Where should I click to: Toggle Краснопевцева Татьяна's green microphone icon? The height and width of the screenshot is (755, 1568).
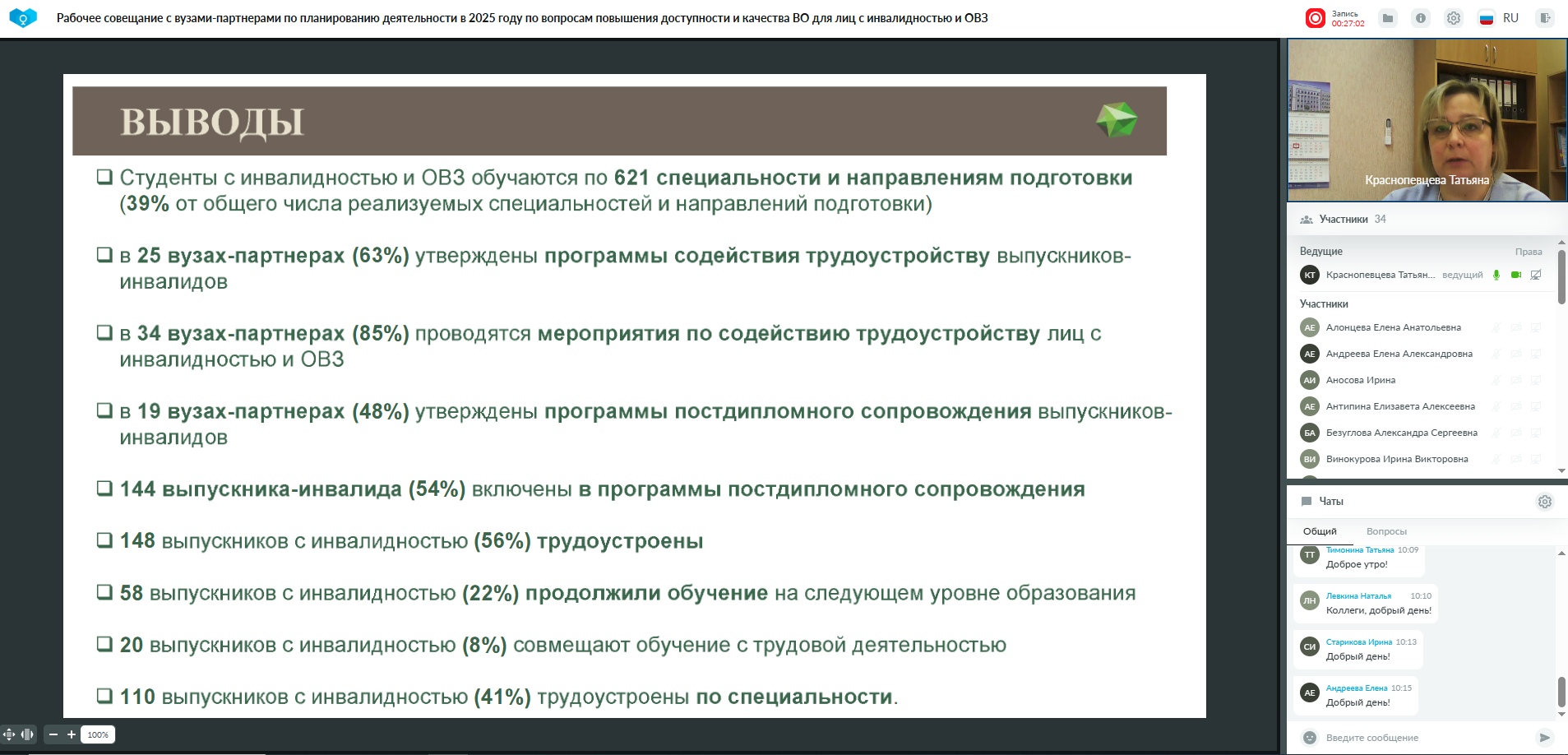click(x=1496, y=275)
